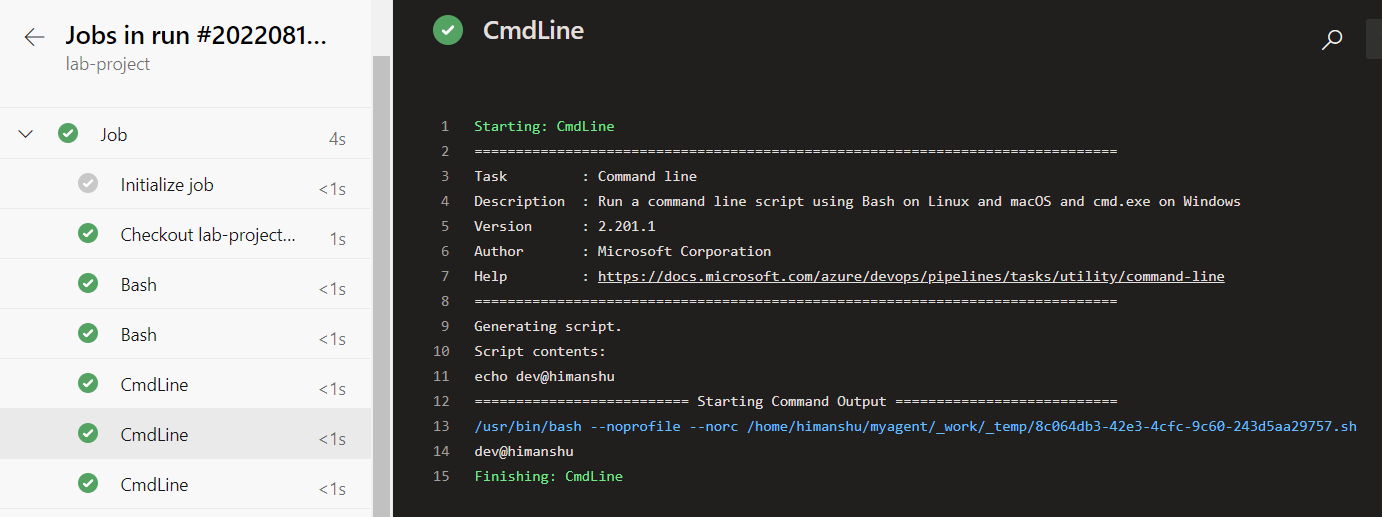
Task: Click the lab-project subtitle under run title
Action: pos(108,64)
